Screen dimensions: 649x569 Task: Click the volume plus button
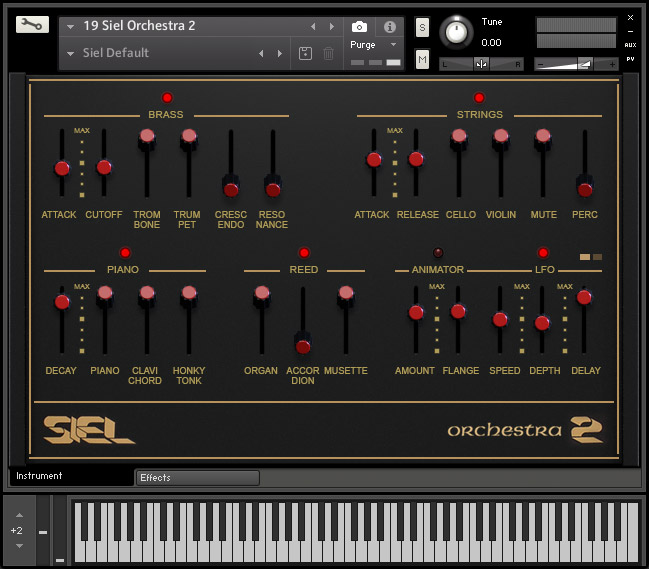pos(611,64)
